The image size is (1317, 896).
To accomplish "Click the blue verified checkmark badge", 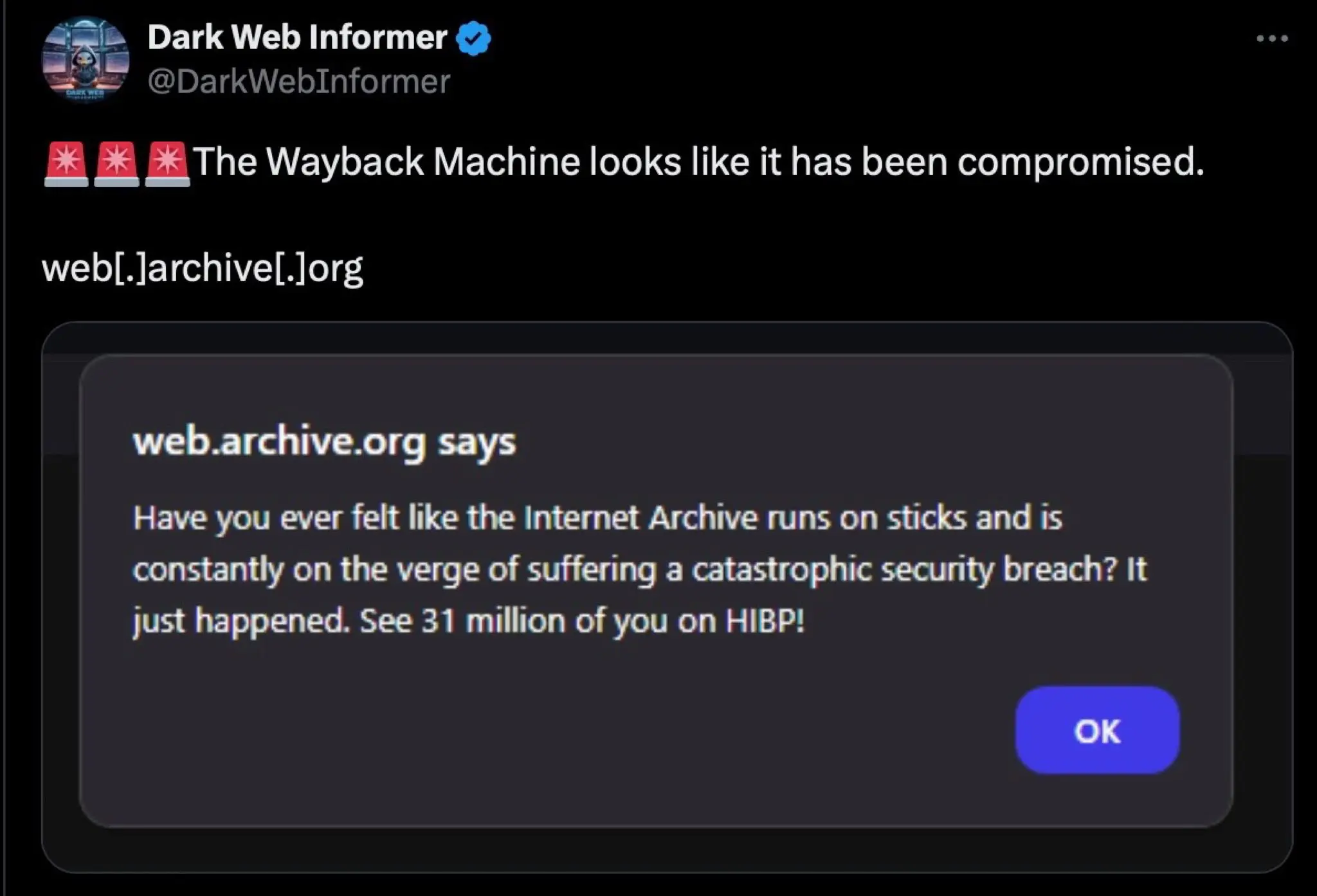I will coord(473,39).
